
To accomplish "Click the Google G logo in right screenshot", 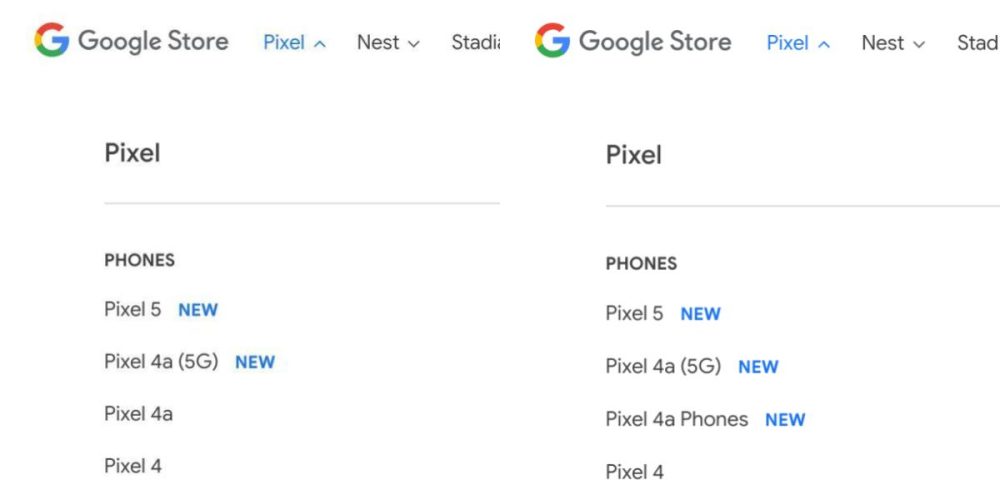I will click(x=553, y=41).
